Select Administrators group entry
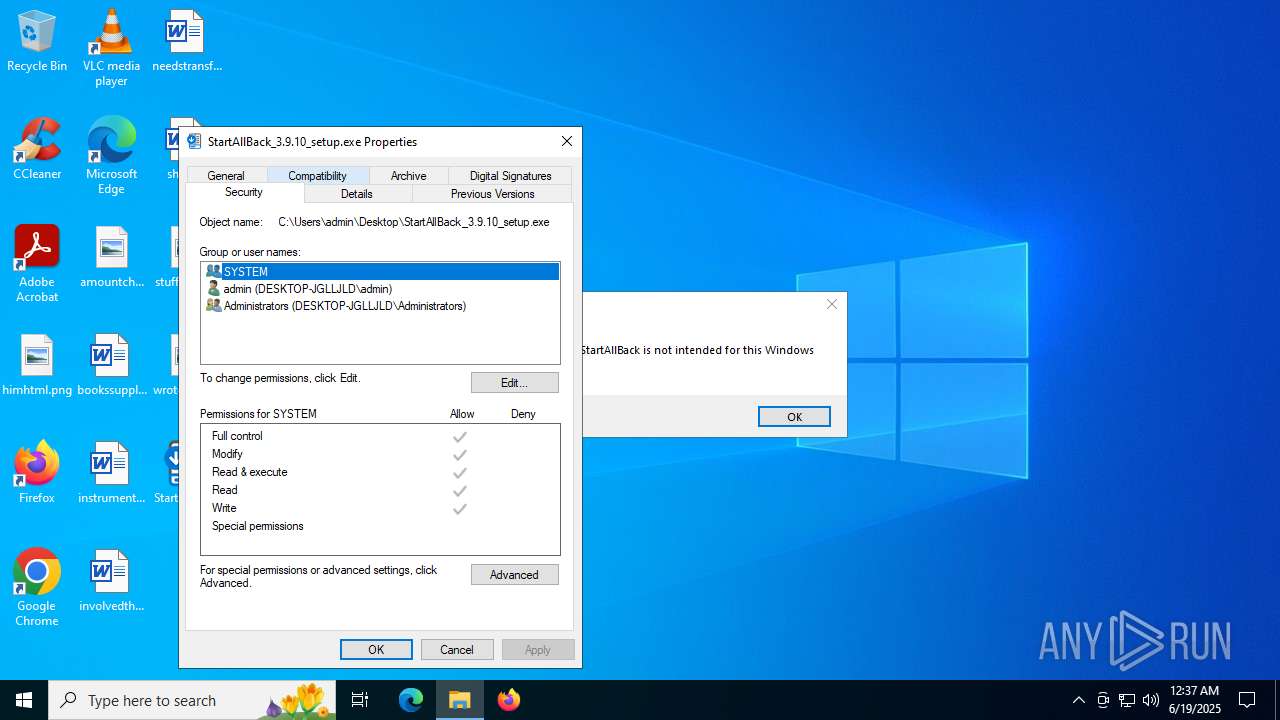Viewport: 1280px width, 720px height. [380, 306]
